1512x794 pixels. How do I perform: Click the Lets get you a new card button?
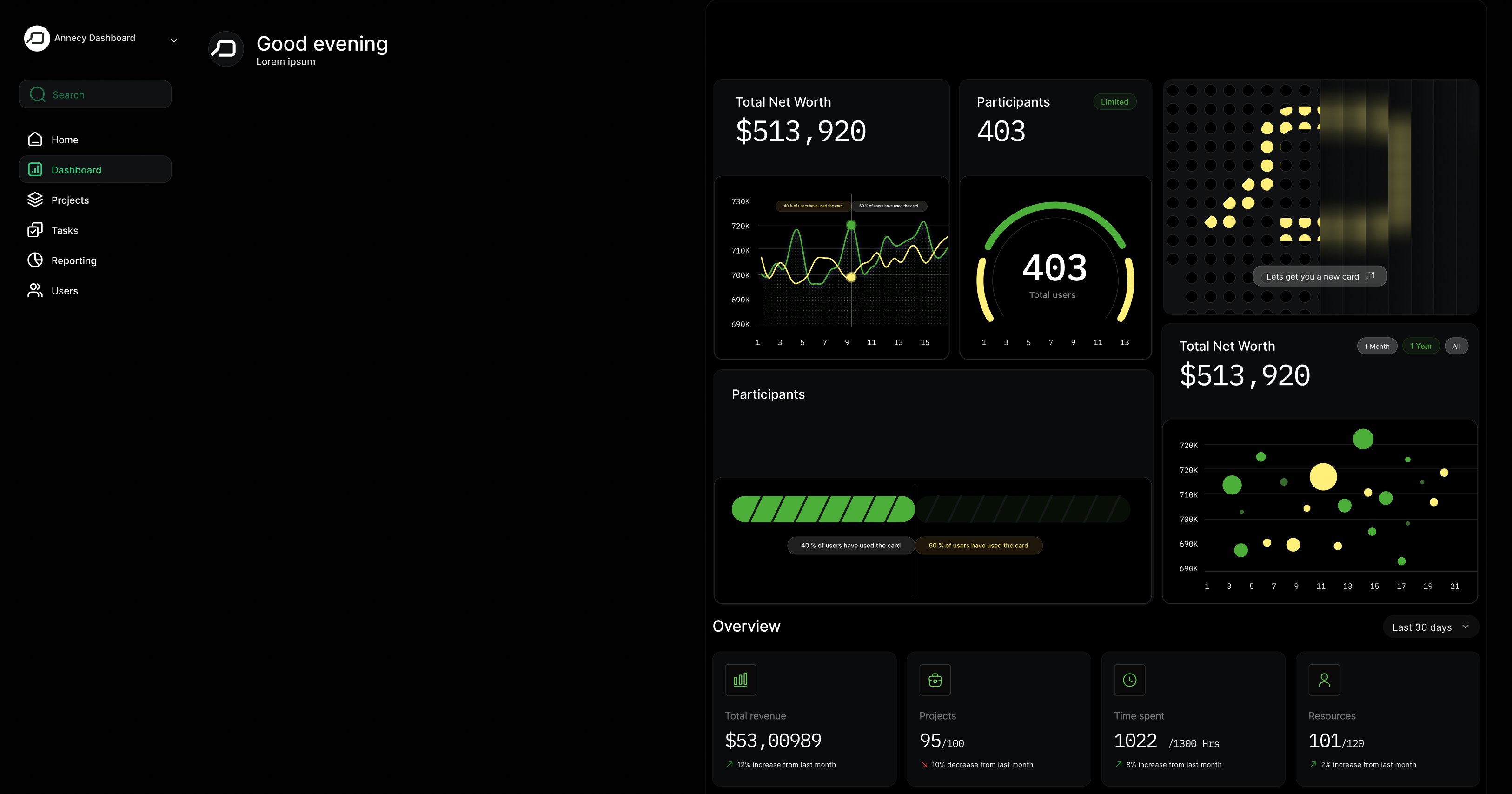(1320, 276)
